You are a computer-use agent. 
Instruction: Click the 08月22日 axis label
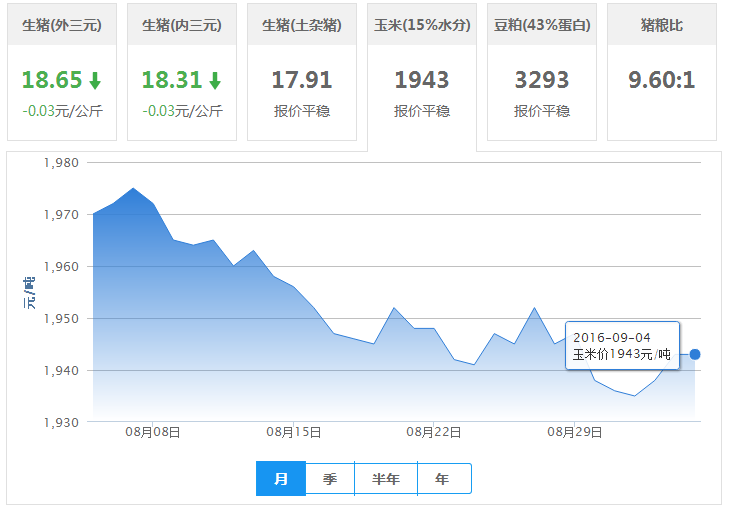434,432
